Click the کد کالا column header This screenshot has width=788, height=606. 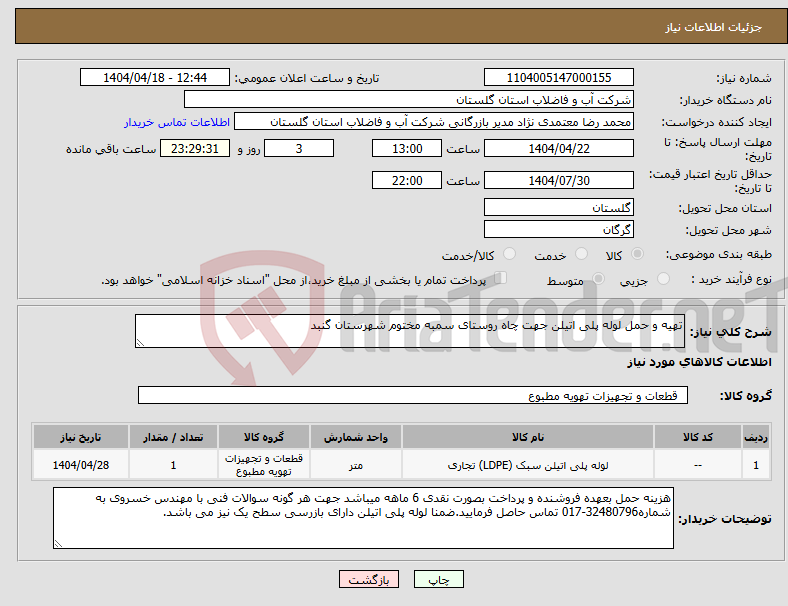[698, 437]
